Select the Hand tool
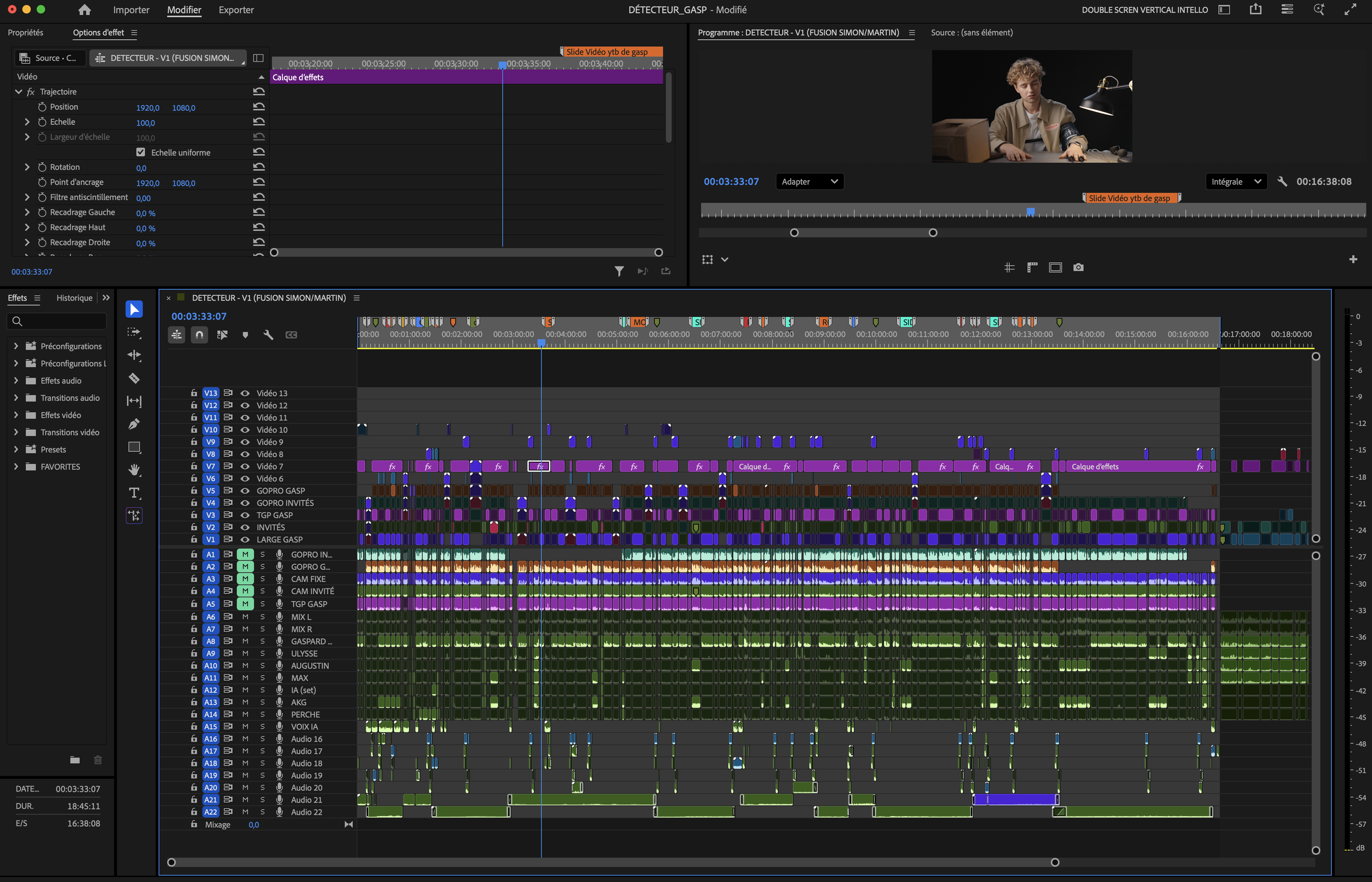1372x882 pixels. pyautogui.click(x=134, y=470)
